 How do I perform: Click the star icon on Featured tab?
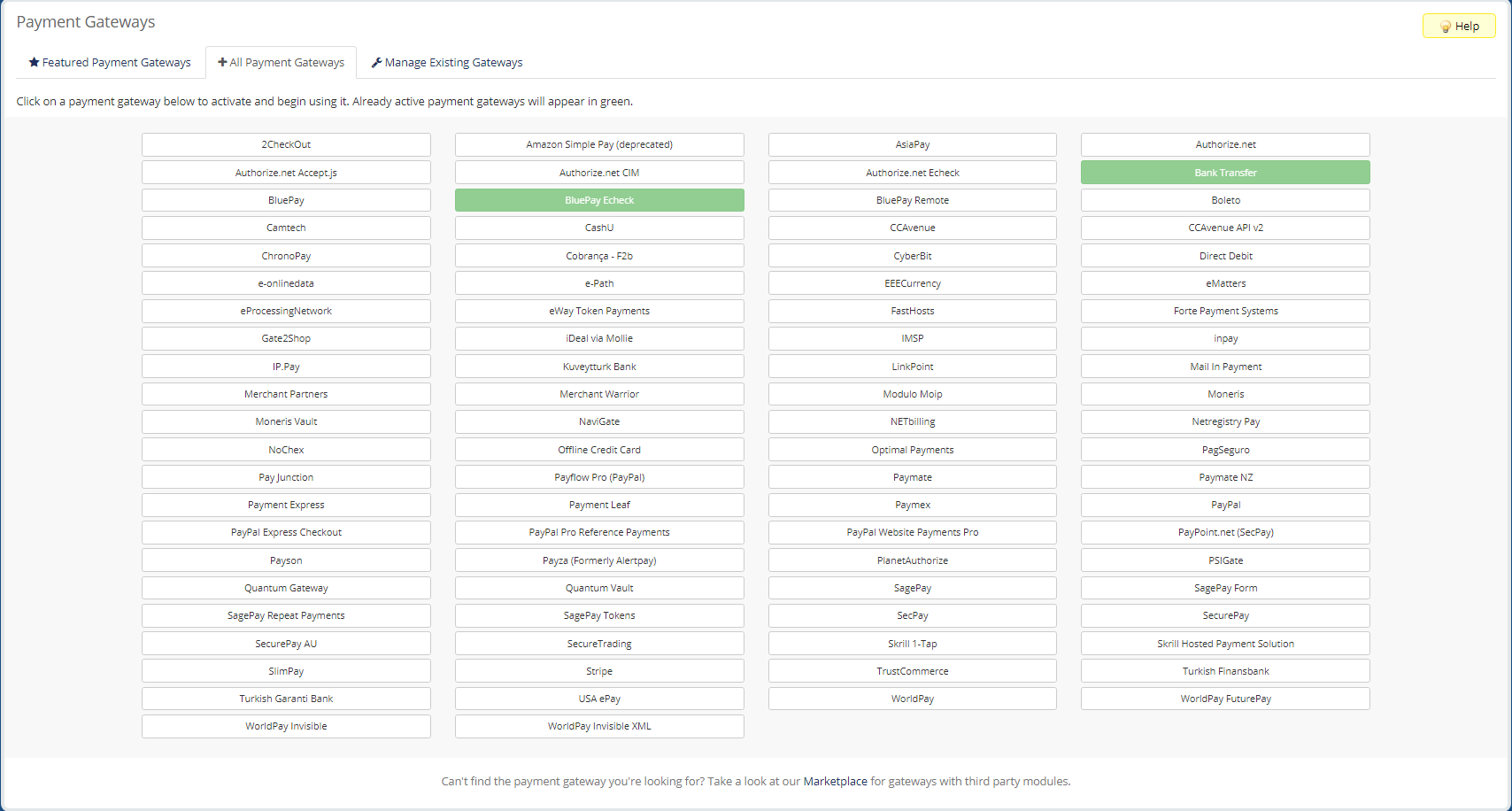34,62
